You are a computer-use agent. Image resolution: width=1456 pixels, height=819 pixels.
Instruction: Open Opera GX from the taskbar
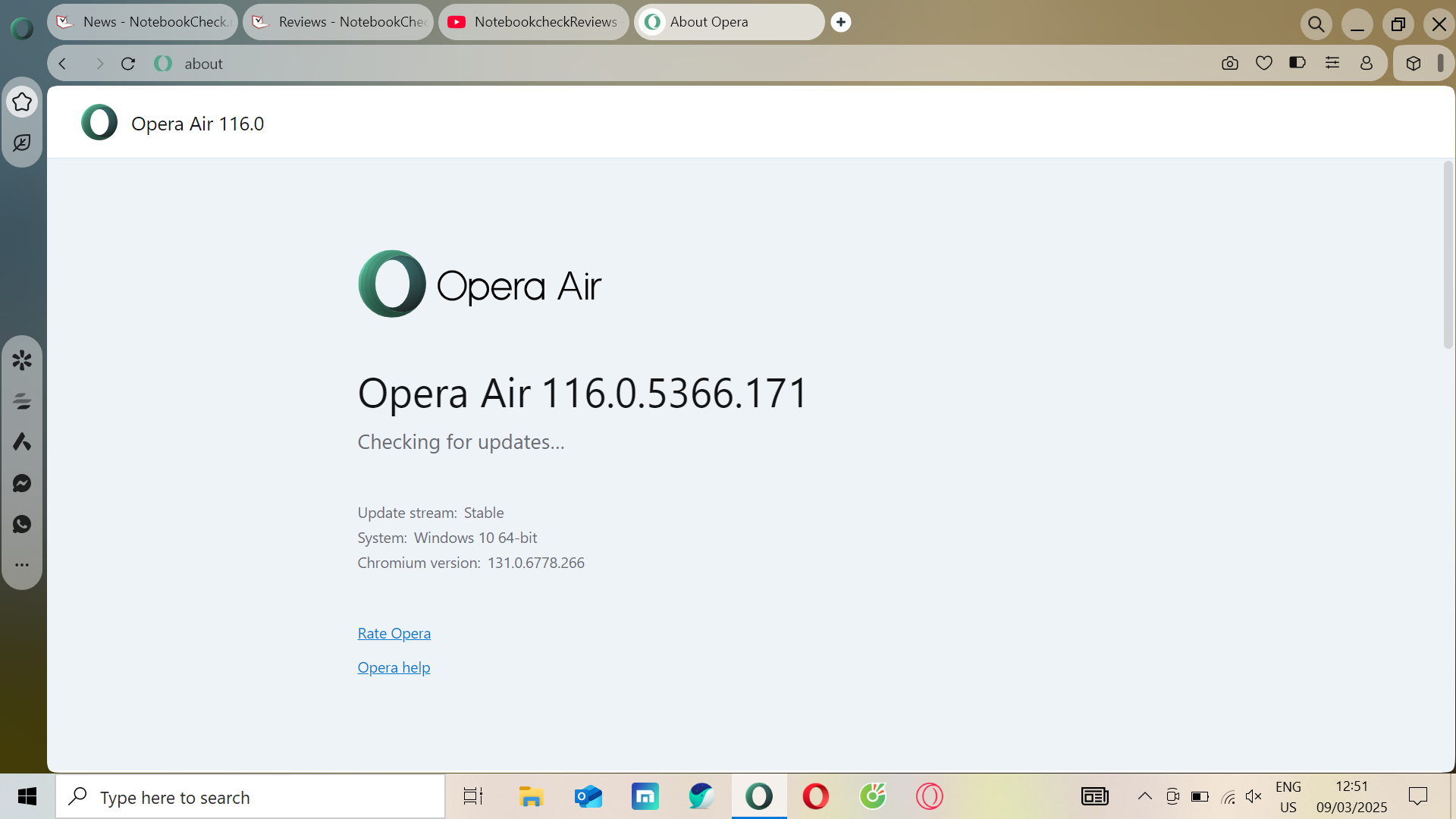click(930, 796)
